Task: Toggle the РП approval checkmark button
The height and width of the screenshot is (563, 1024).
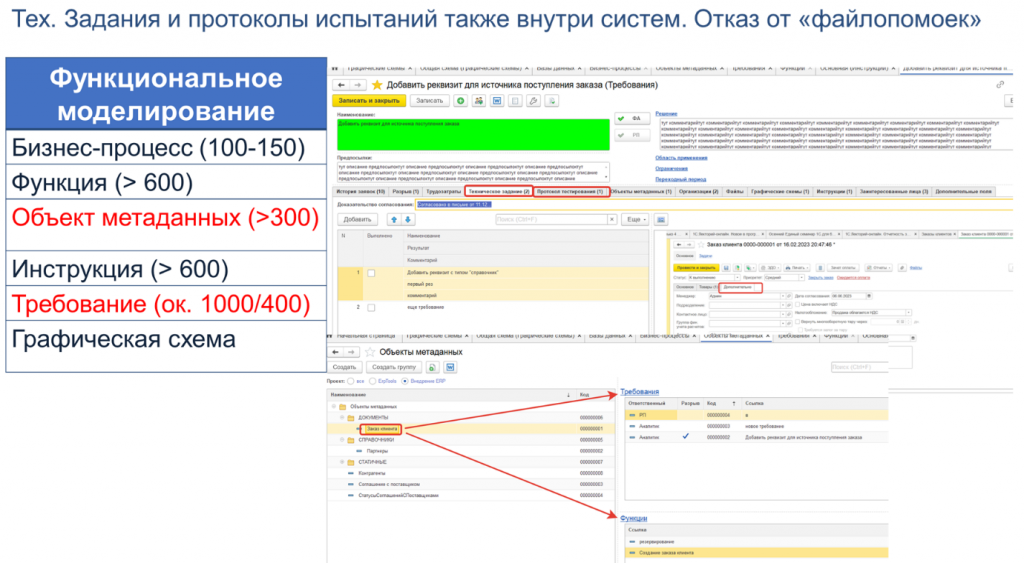Action: coord(632,135)
